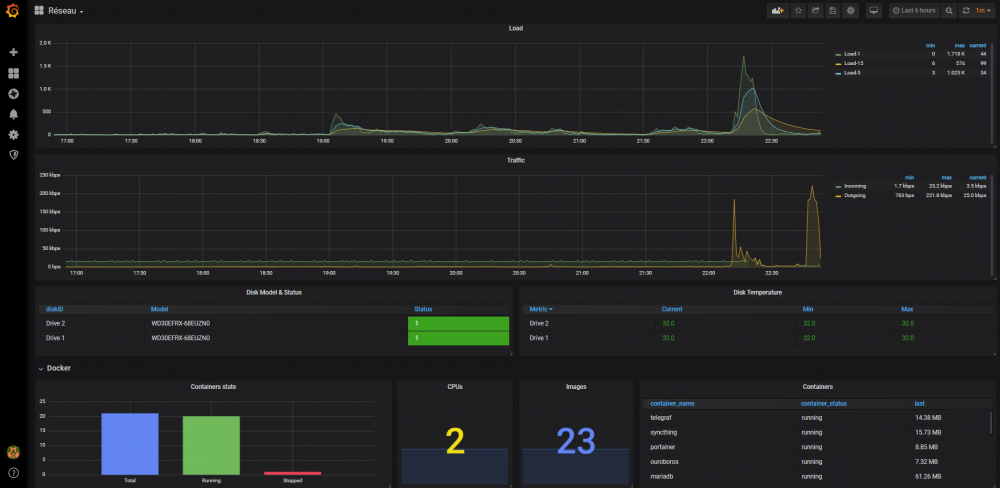The width and height of the screenshot is (1000, 488).
Task: Sort Load legend by max column
Action: coord(959,45)
